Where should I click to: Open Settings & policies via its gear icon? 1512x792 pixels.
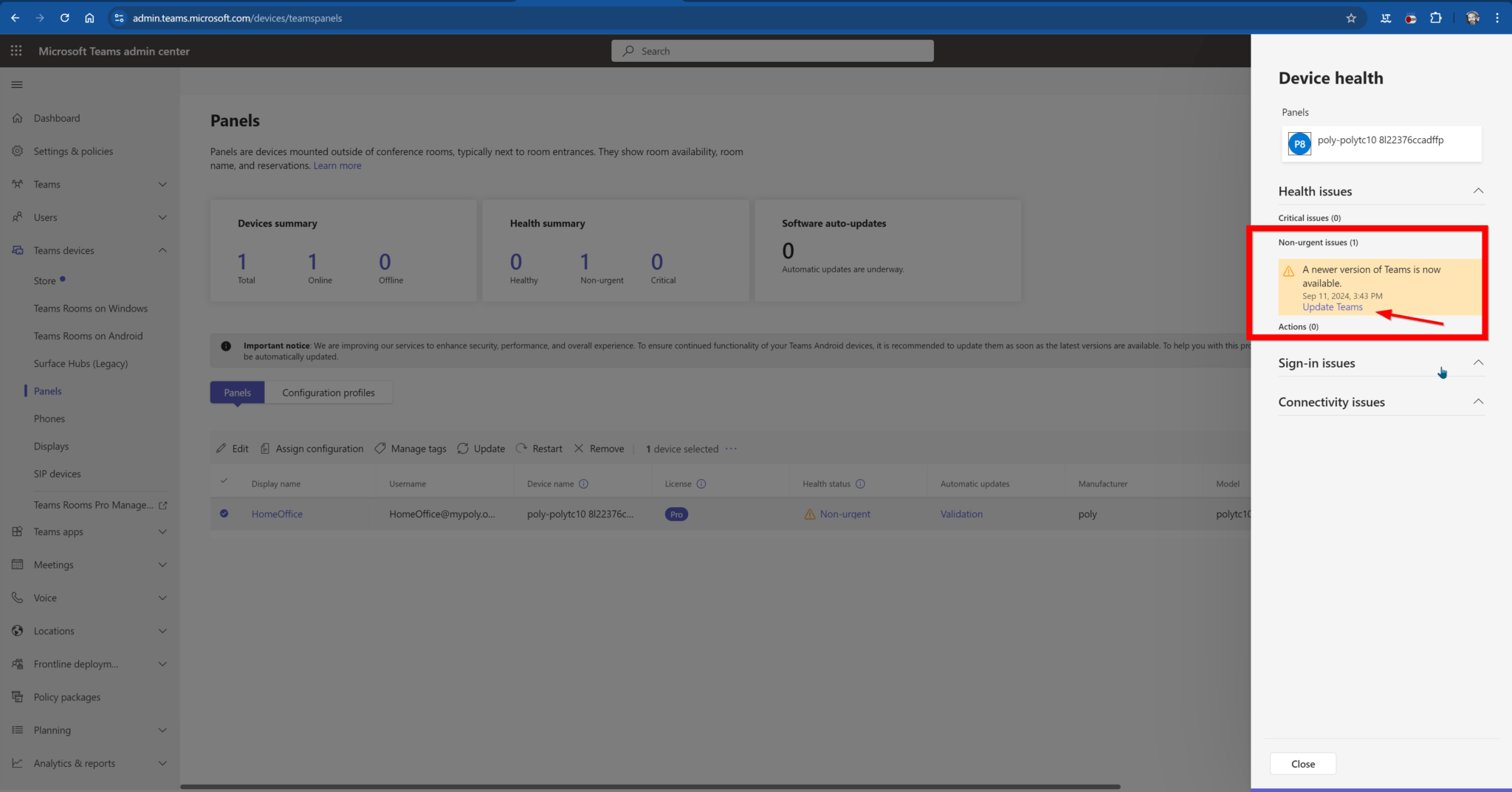click(17, 151)
